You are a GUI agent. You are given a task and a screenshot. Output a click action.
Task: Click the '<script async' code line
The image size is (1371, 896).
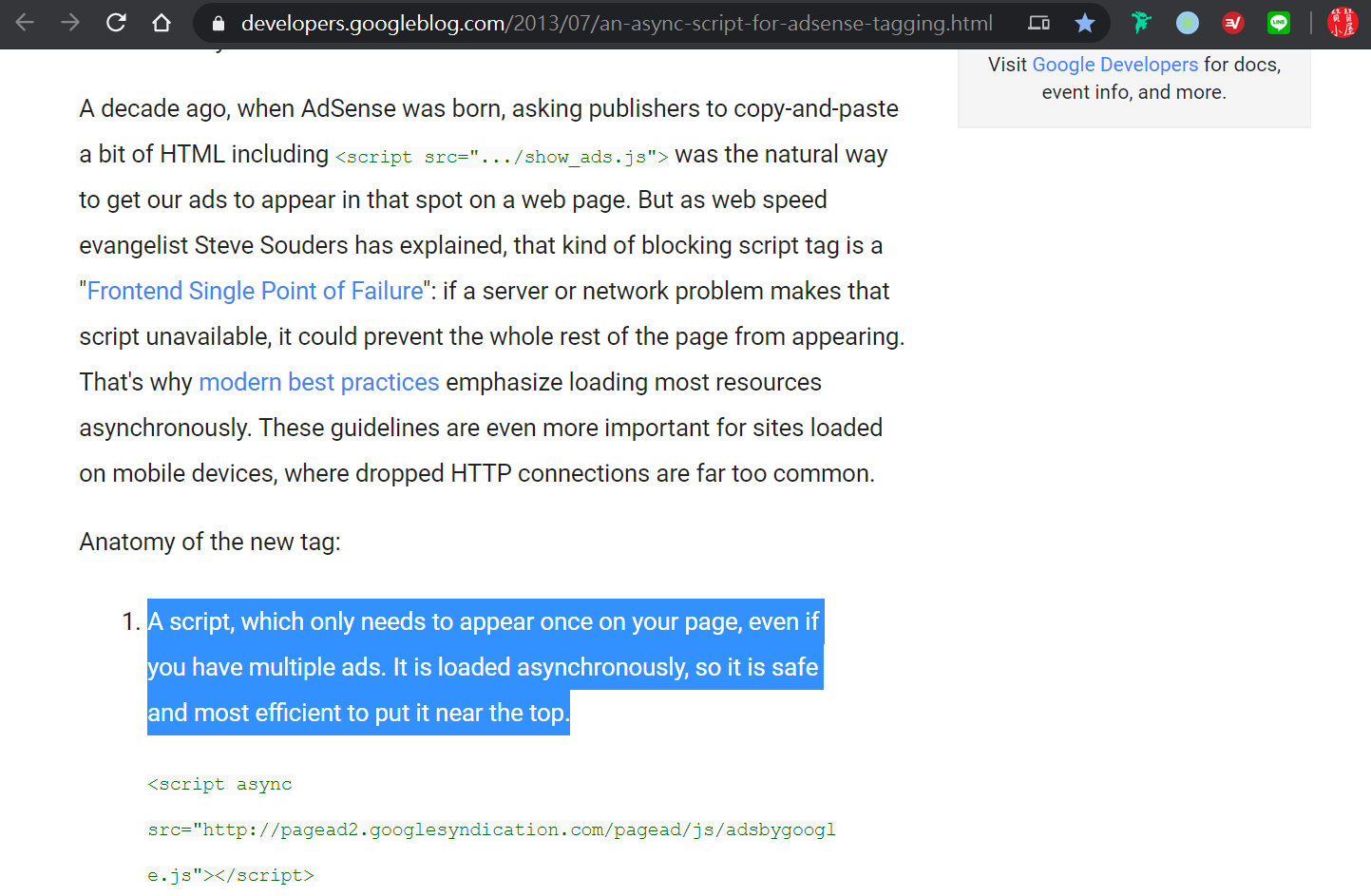point(219,785)
